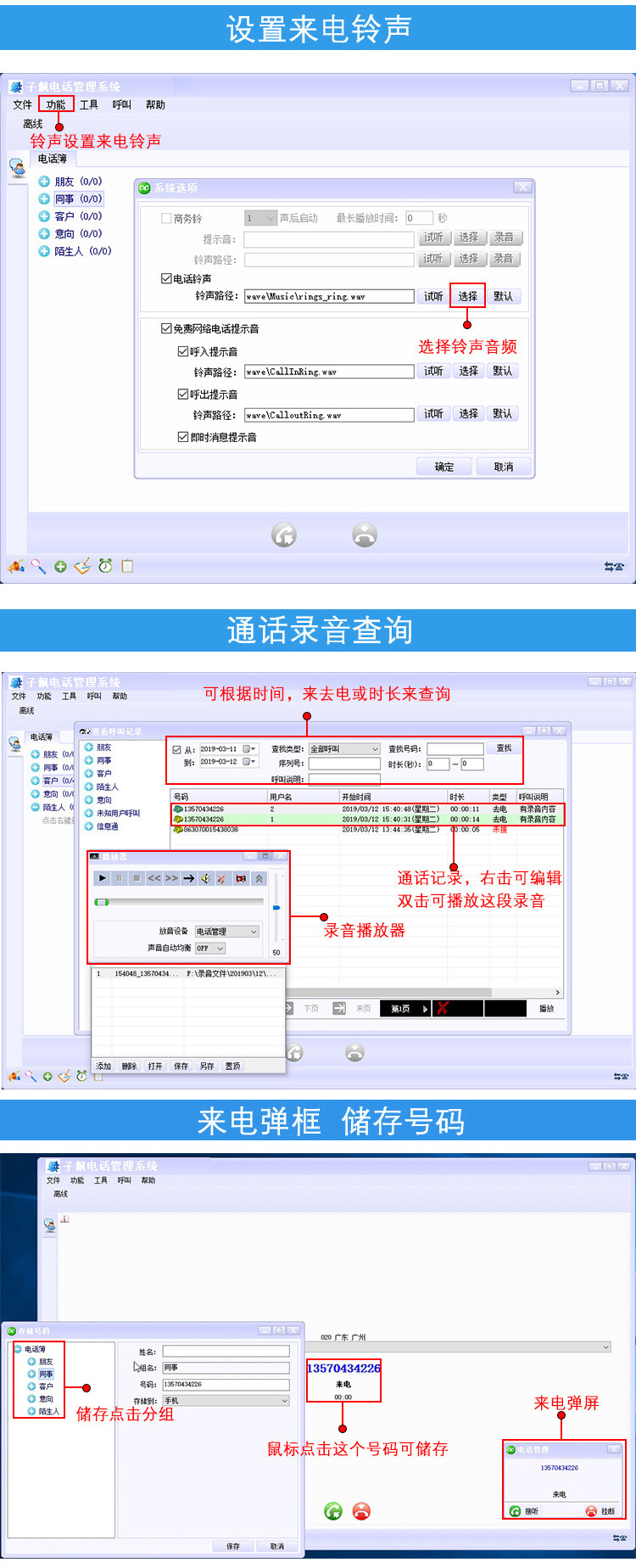Open the 到 2019-03-12 date picker
The image size is (636, 1568).
[249, 762]
